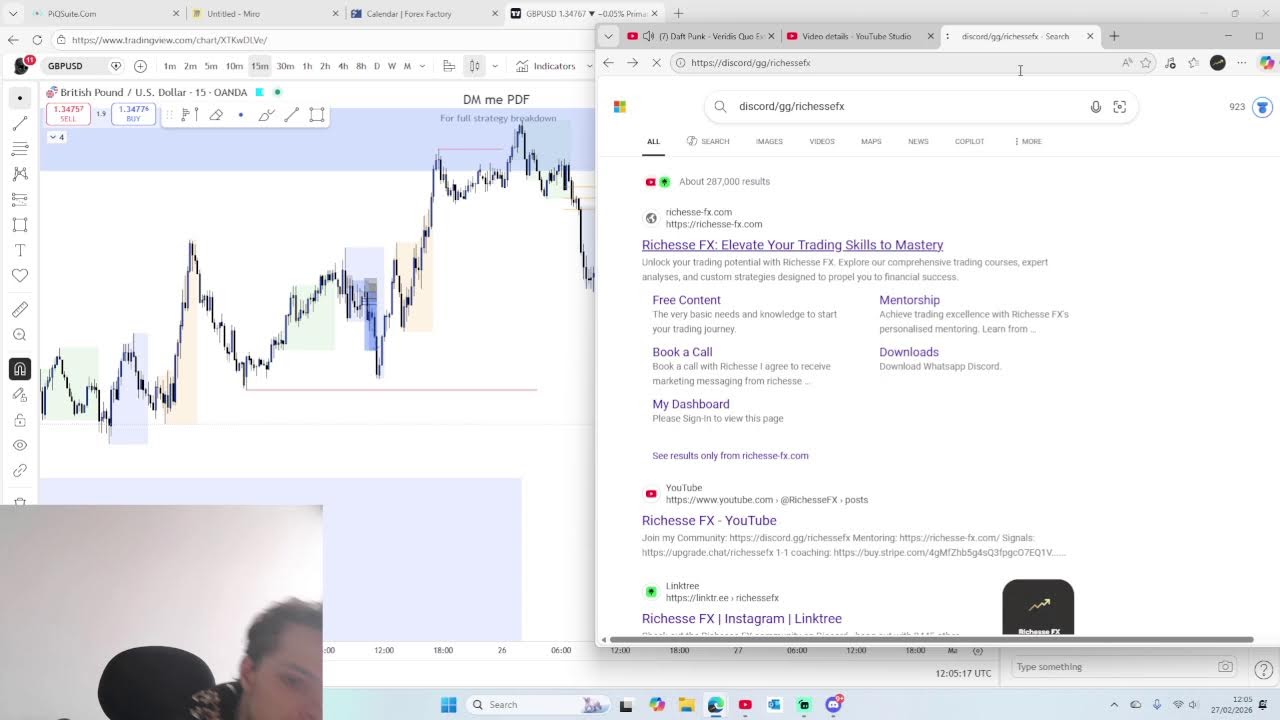Click the link drawings chain icon
The width and height of the screenshot is (1280, 720).
[19, 470]
